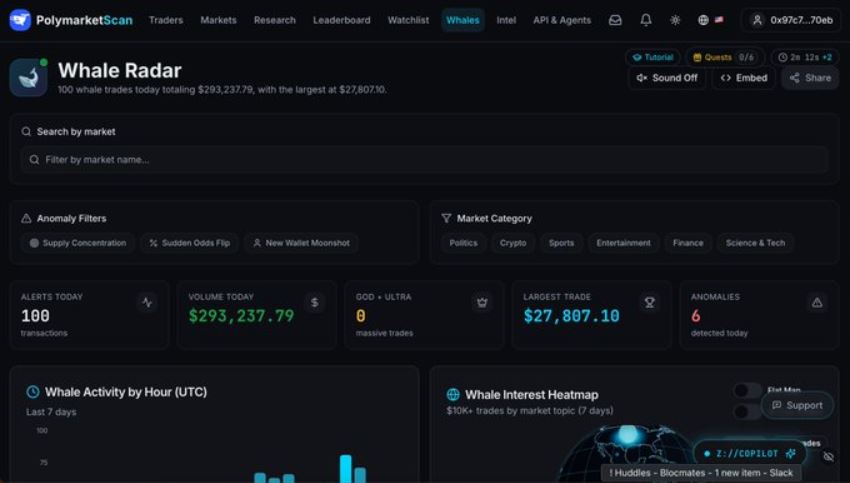Open the Watchlist page
The height and width of the screenshot is (483, 850).
click(408, 20)
